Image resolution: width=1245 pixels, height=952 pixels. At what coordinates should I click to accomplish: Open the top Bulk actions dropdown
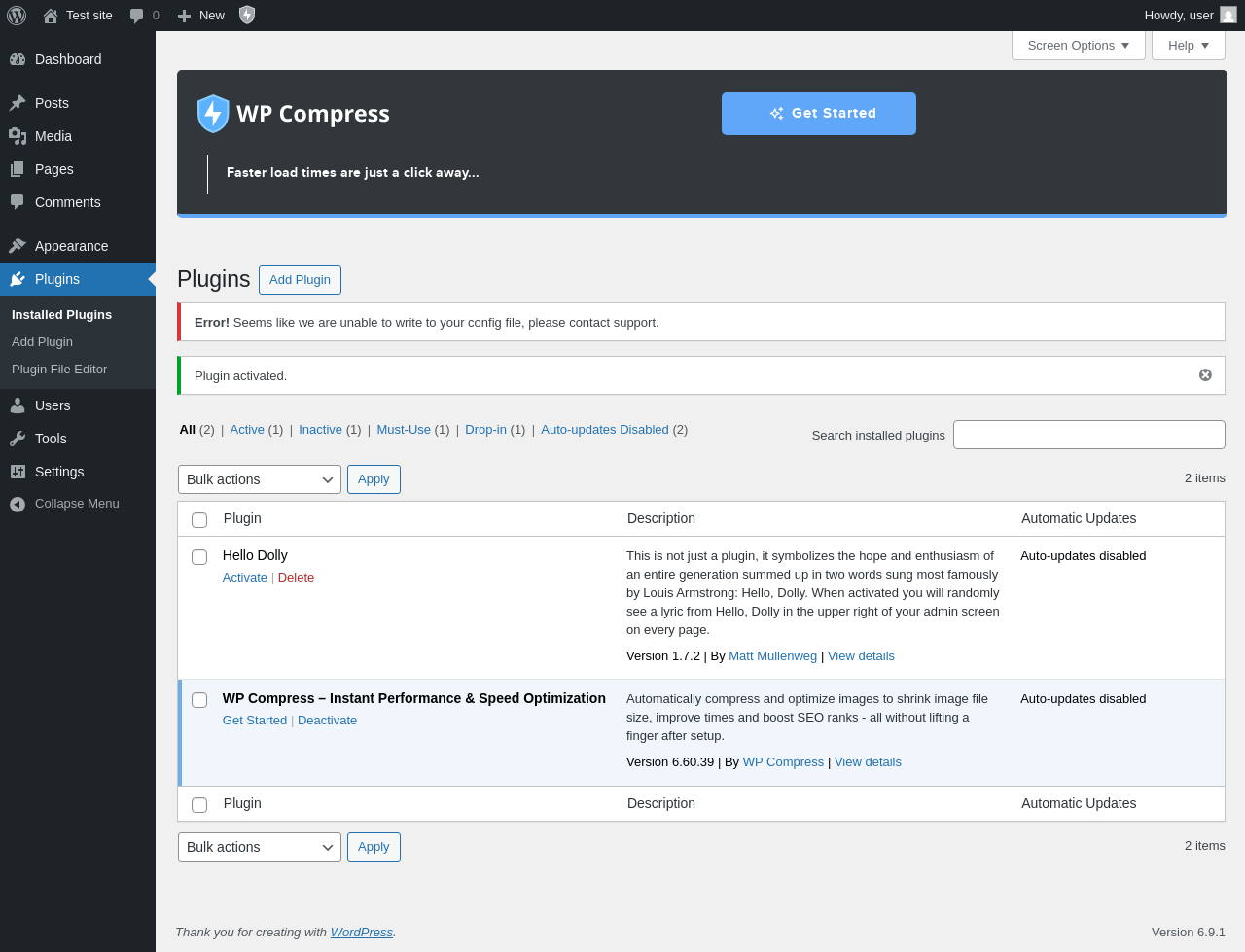pyautogui.click(x=260, y=479)
